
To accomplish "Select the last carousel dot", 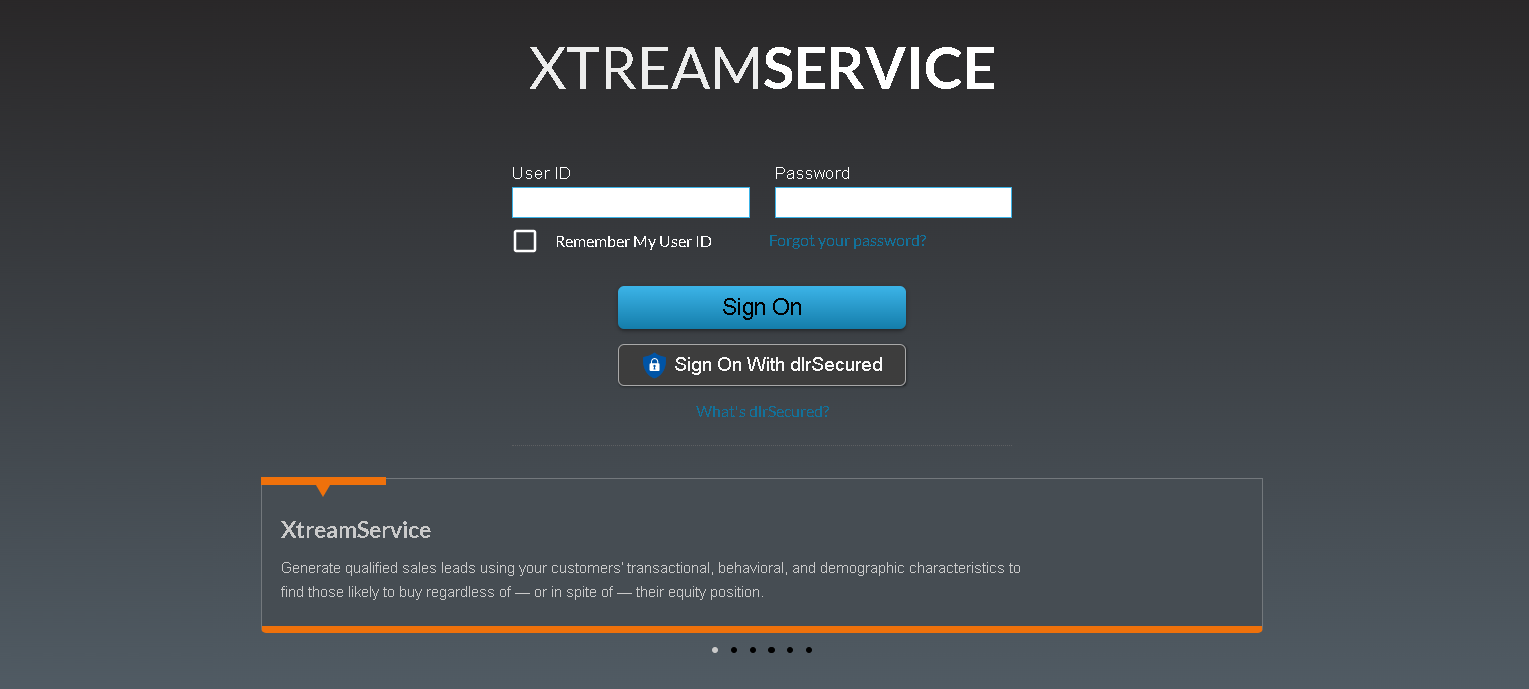I will coord(809,650).
